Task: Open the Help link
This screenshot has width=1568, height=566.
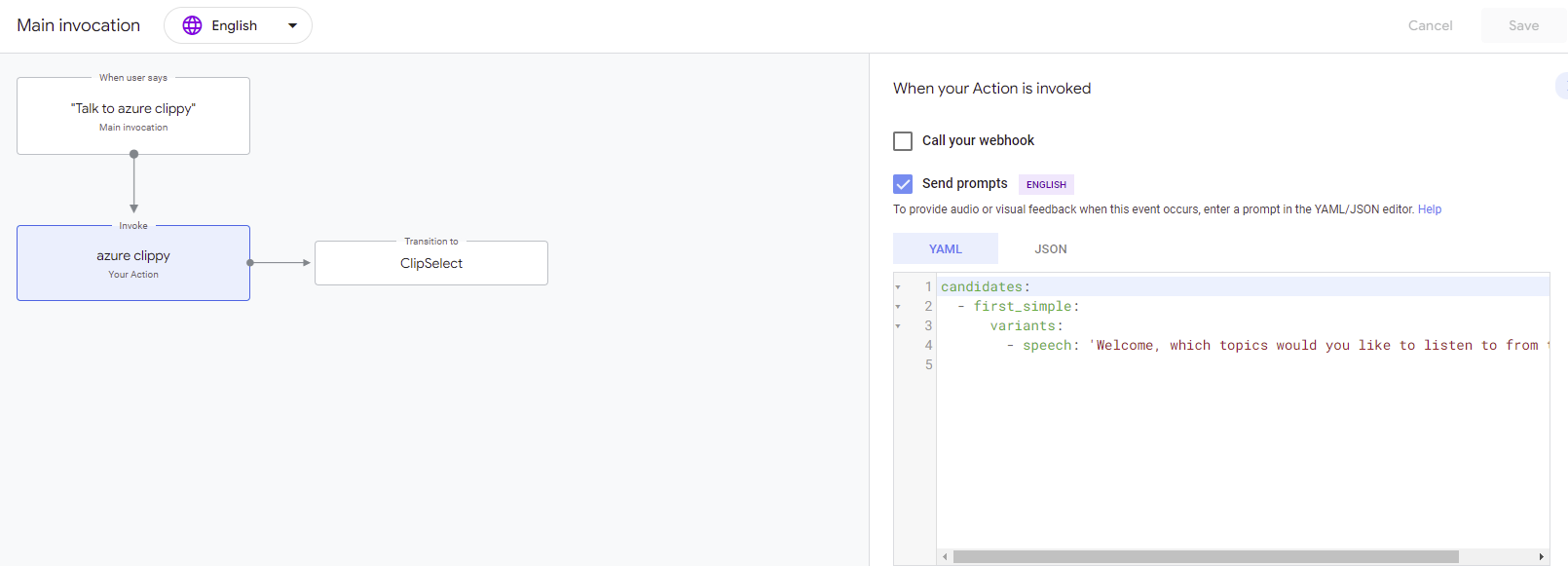Action: click(x=1430, y=209)
